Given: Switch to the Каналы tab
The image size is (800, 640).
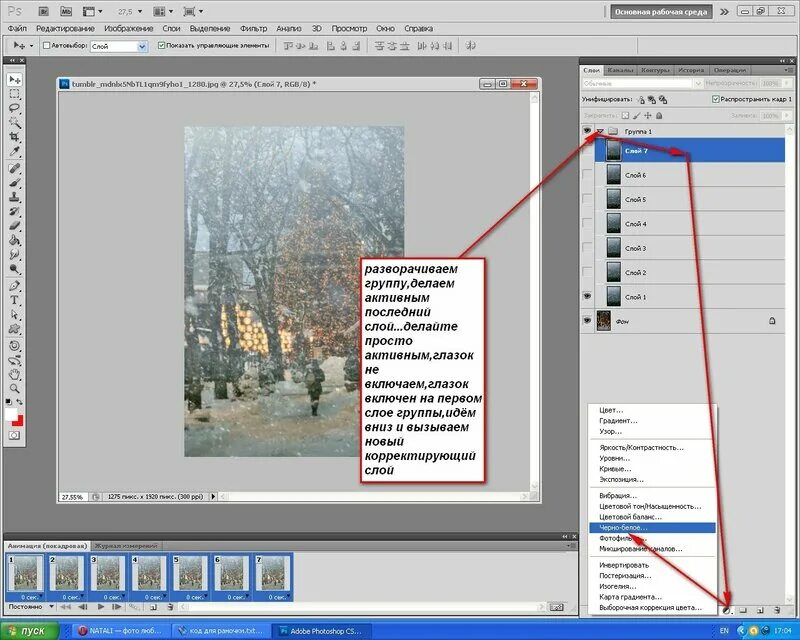Looking at the screenshot, I should click(x=620, y=70).
